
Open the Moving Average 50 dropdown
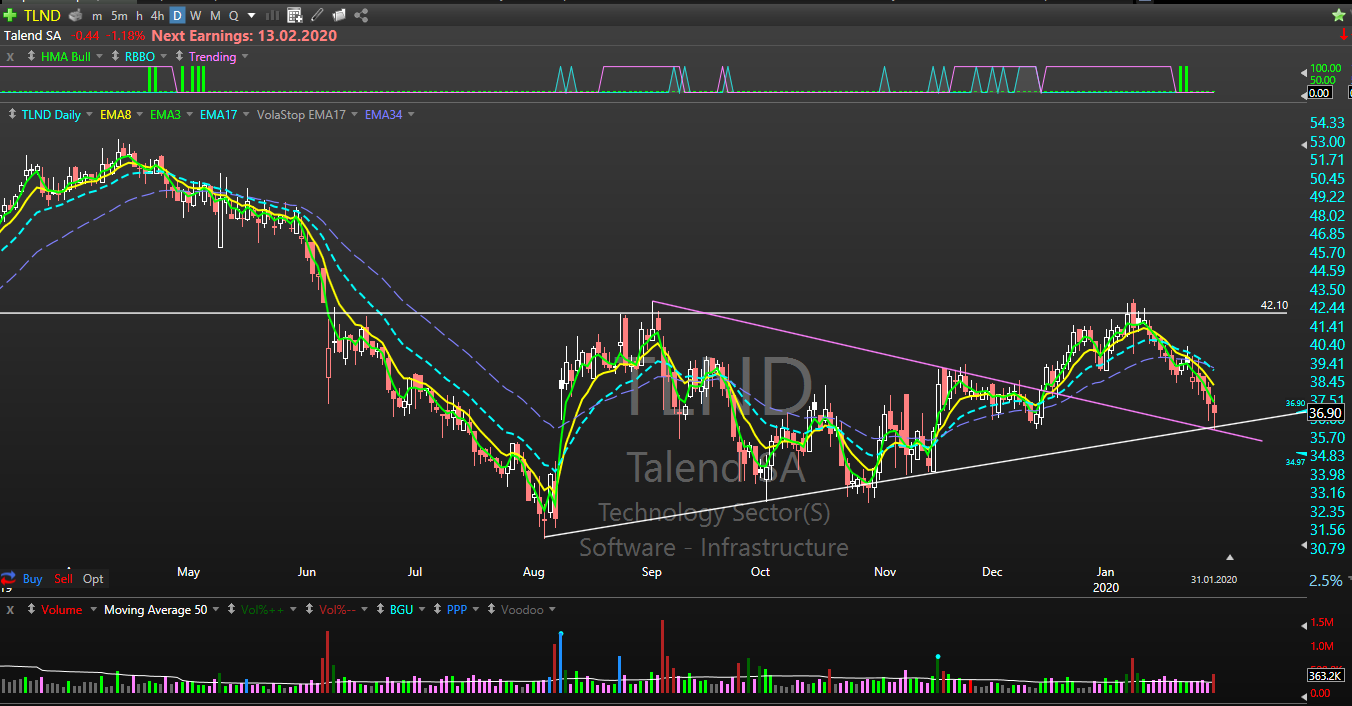214,609
